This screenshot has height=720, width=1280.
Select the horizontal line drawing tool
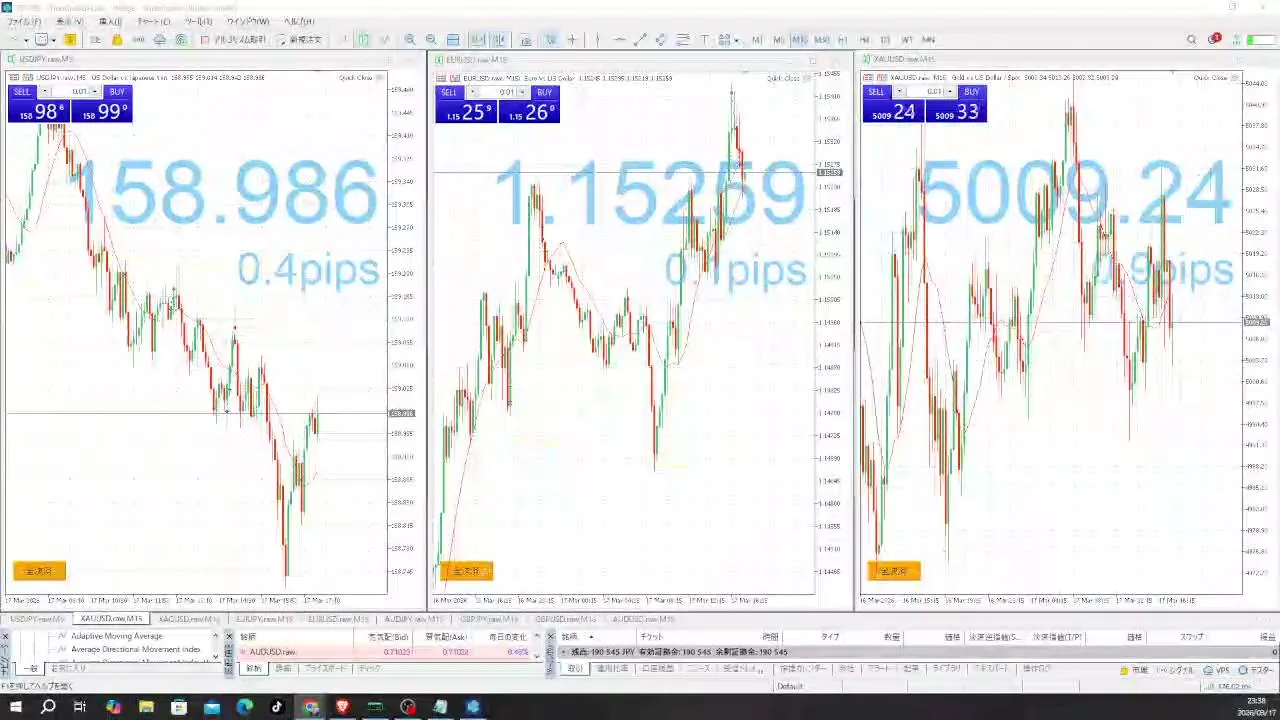(x=619, y=40)
